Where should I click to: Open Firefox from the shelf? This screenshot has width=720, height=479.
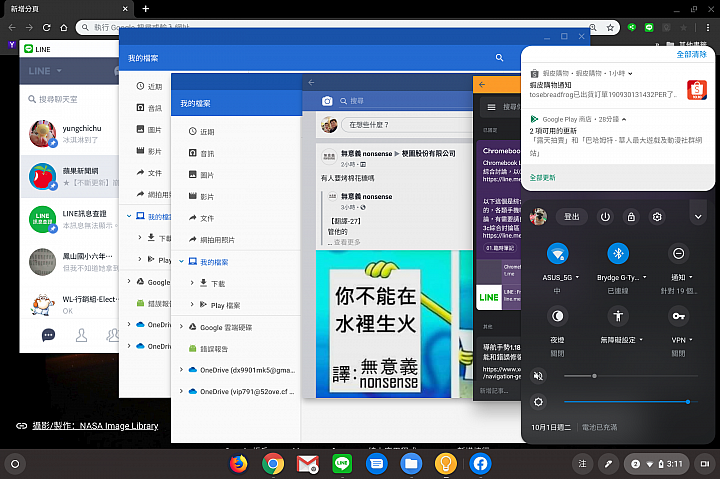238,464
